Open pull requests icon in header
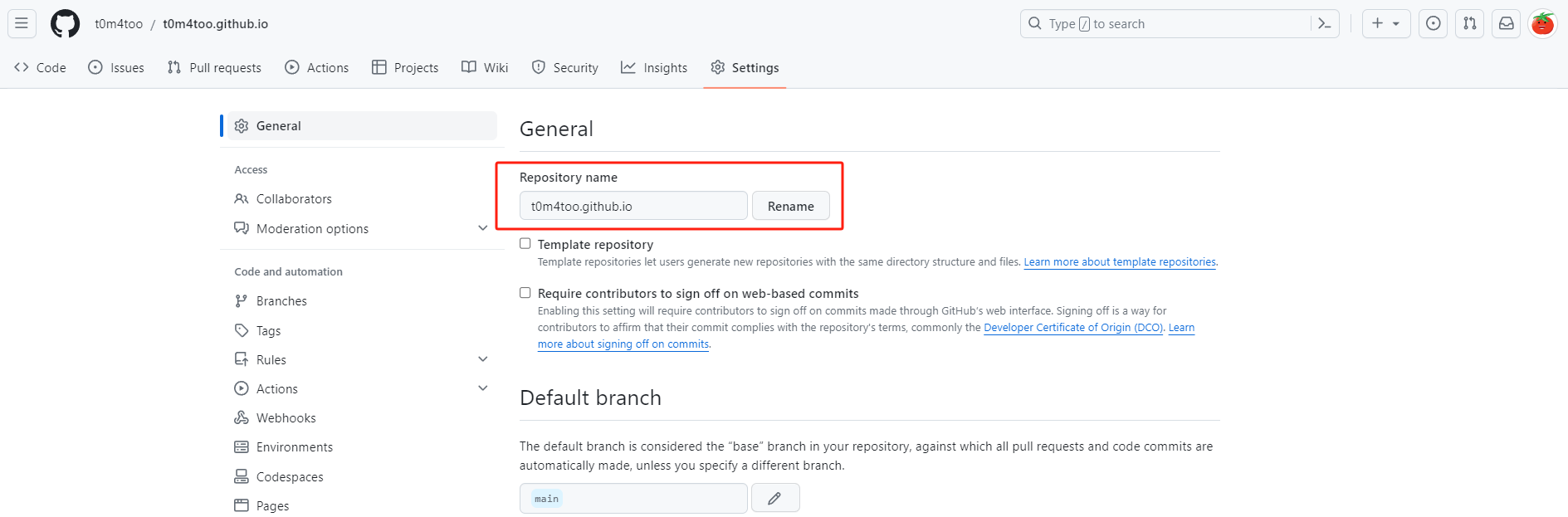The image size is (1568, 517). tap(1469, 24)
